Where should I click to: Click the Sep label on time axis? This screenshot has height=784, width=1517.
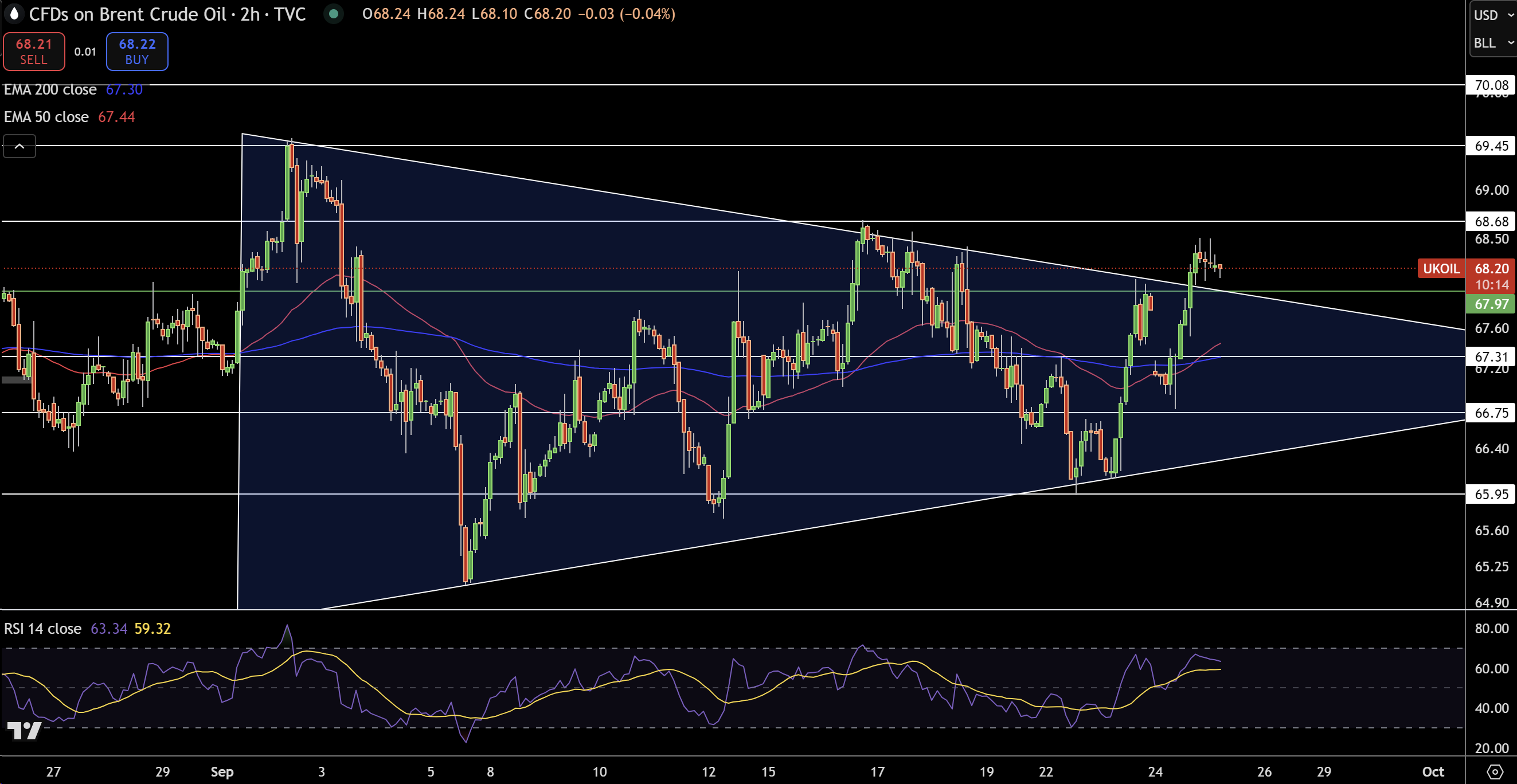pyautogui.click(x=222, y=771)
